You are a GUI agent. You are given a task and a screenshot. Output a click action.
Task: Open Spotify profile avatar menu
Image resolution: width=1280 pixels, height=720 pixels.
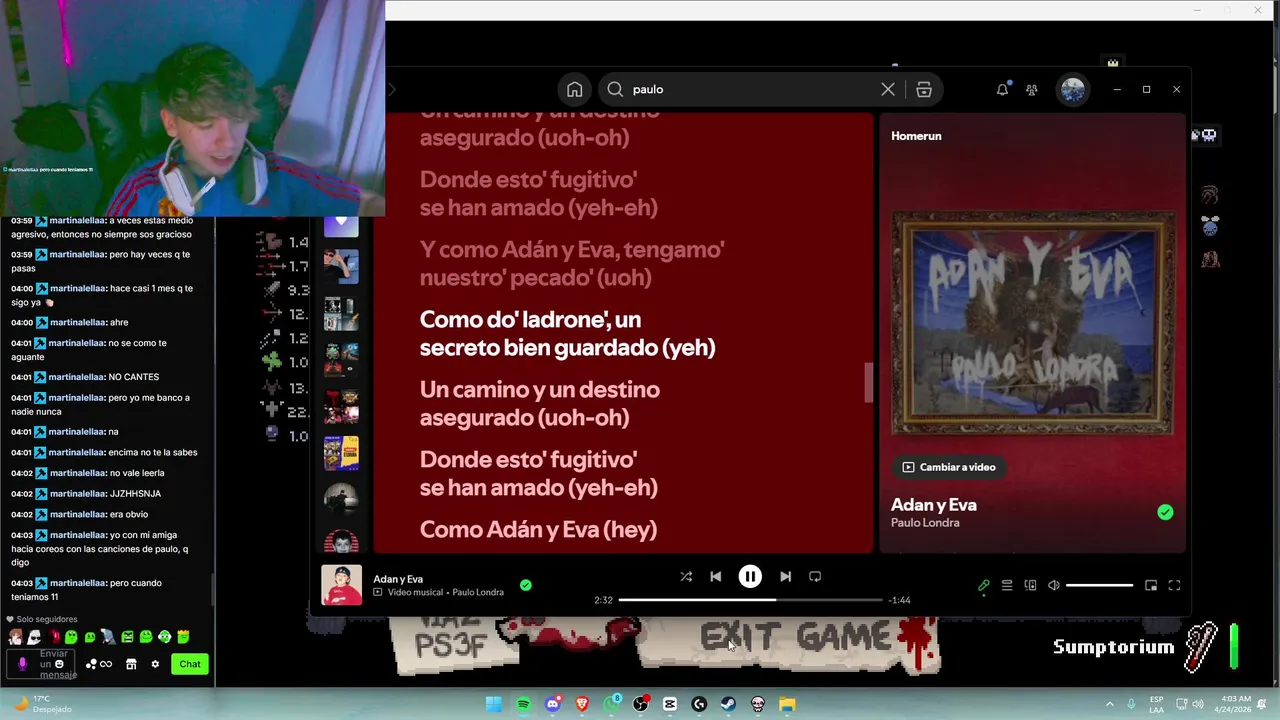coord(1073,89)
